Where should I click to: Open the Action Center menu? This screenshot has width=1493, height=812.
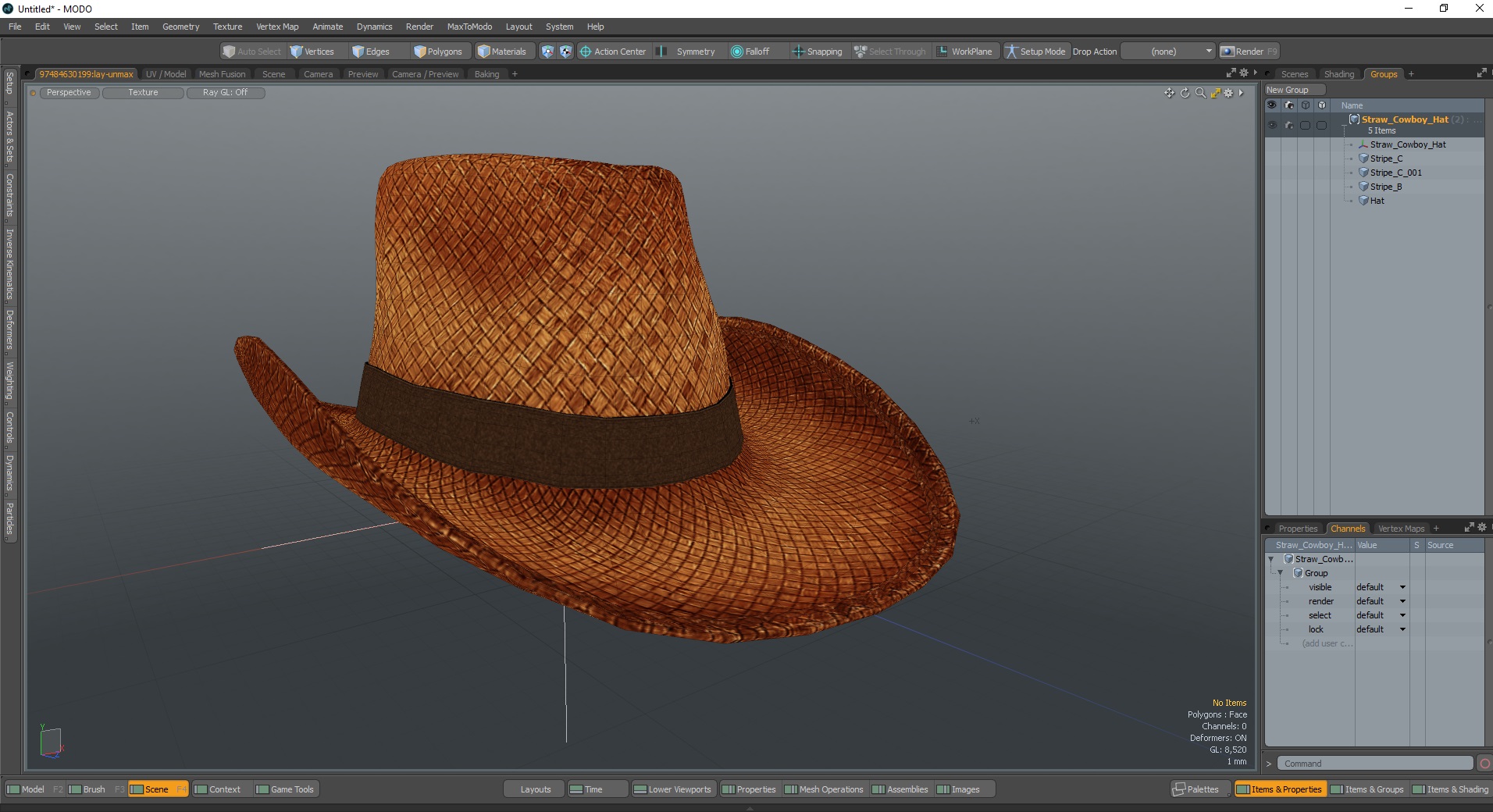pos(613,52)
